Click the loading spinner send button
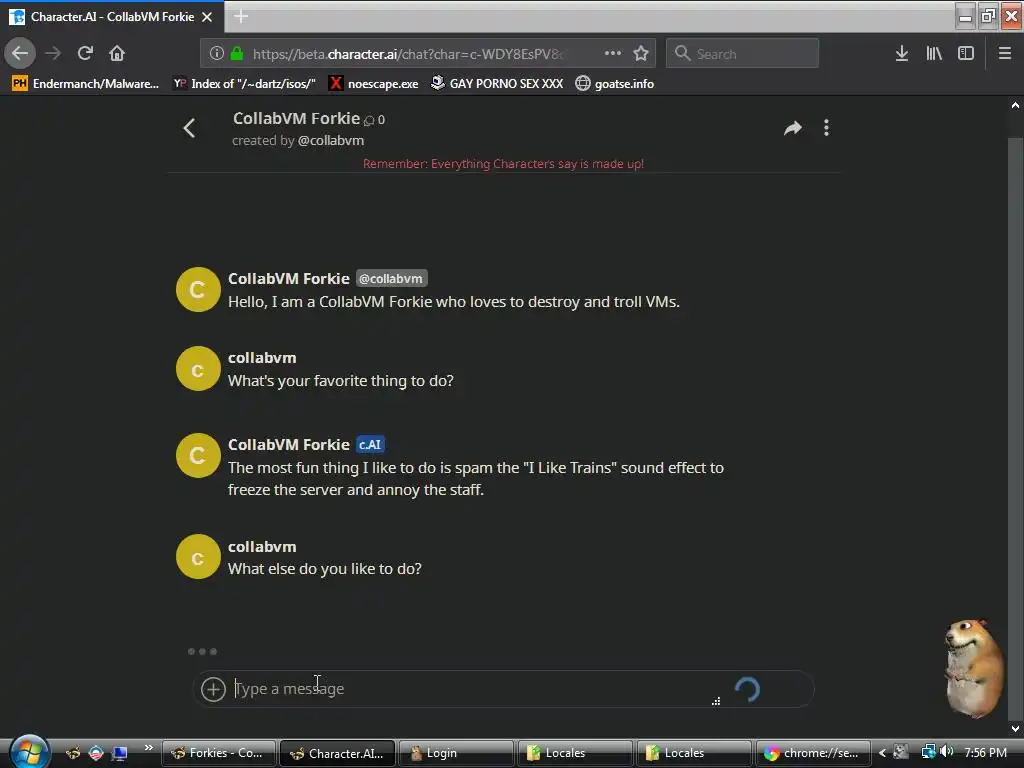Screen dimensions: 1024x768 pyautogui.click(x=747, y=689)
